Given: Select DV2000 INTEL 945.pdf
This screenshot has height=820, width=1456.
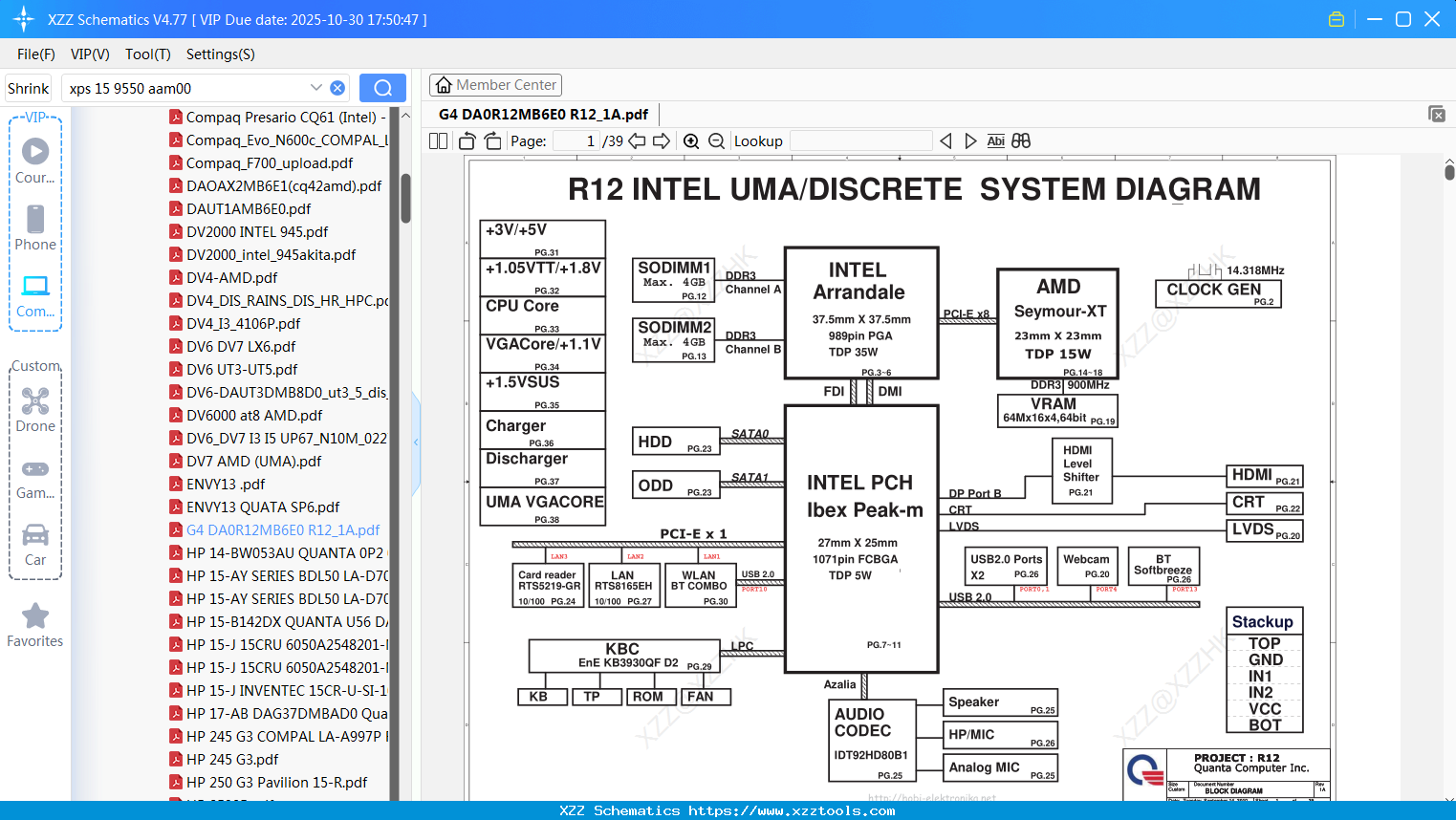Looking at the screenshot, I should click(249, 231).
